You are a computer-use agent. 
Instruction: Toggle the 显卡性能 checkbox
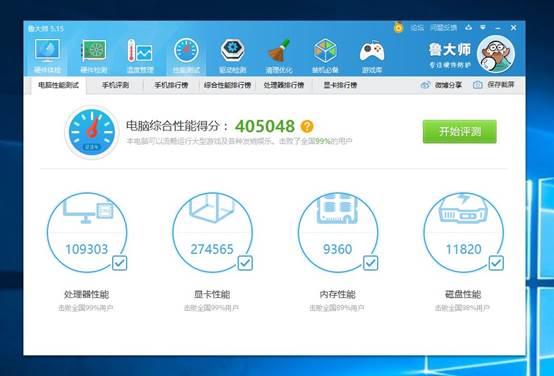pos(245,263)
